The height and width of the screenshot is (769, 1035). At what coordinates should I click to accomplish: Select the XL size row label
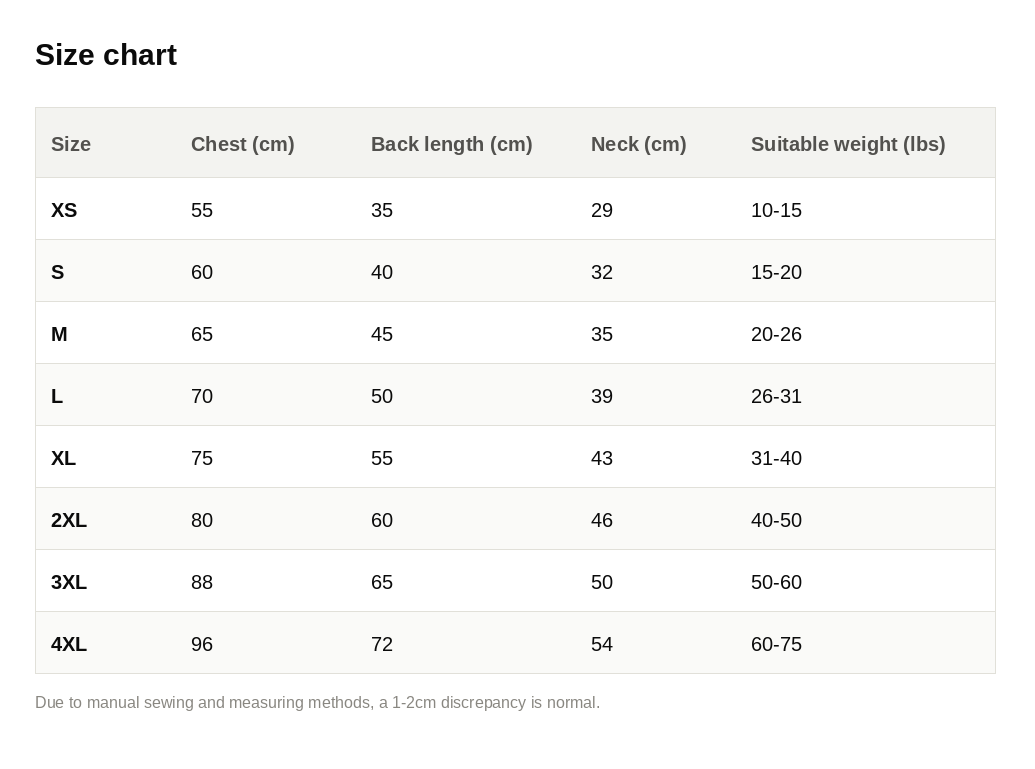click(x=63, y=458)
